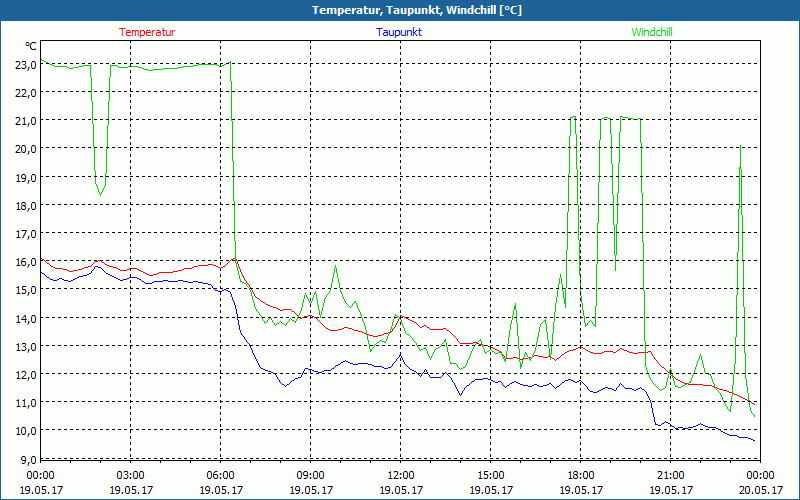Image resolution: width=800 pixels, height=500 pixels.
Task: Click the 13,0 y-axis value
Action: tap(27, 346)
